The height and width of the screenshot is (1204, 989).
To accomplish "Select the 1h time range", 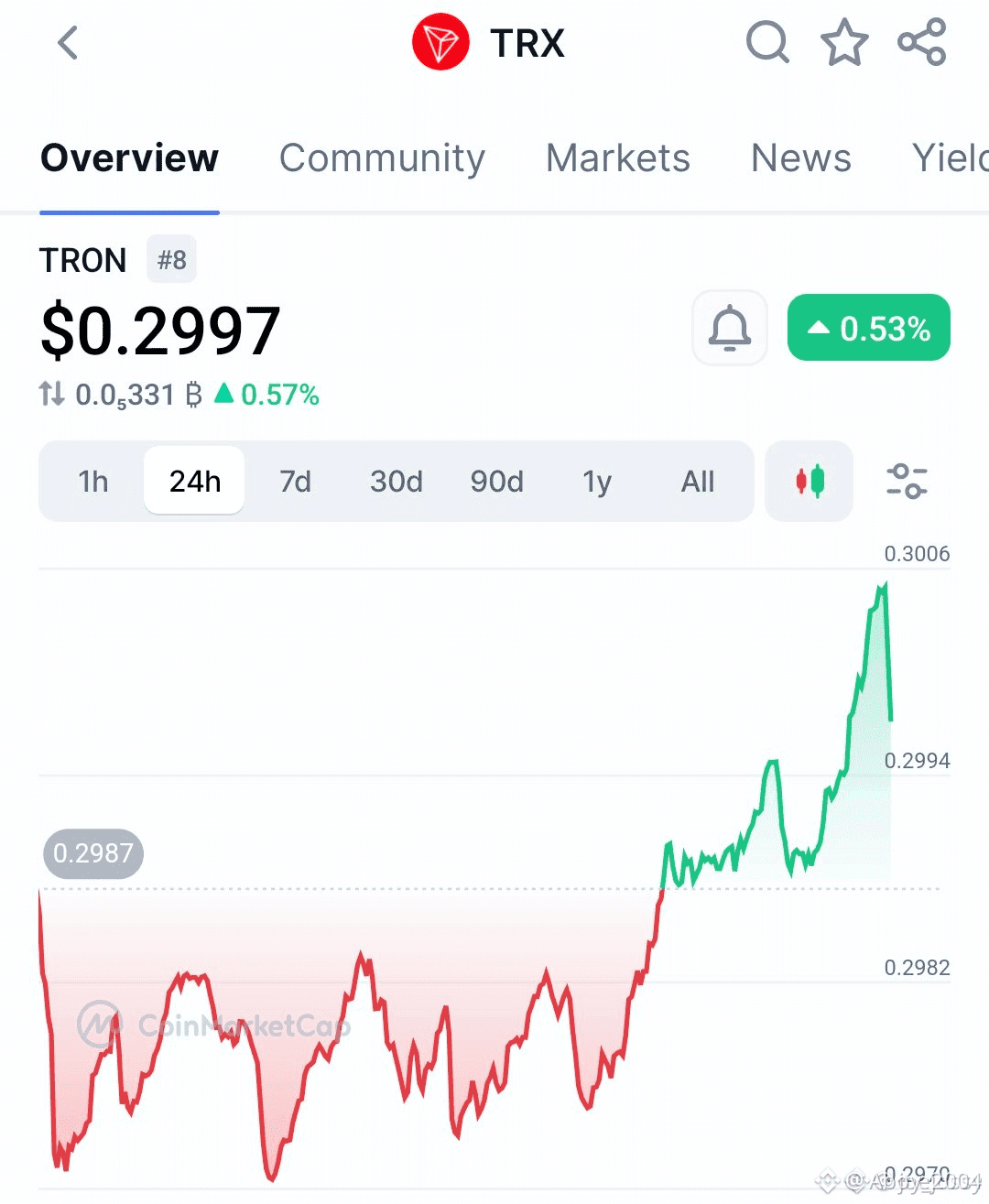I will pyautogui.click(x=93, y=481).
